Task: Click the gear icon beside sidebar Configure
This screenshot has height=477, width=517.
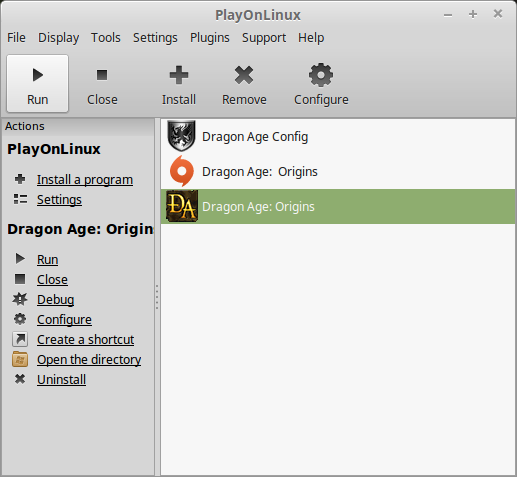Action: tap(20, 319)
